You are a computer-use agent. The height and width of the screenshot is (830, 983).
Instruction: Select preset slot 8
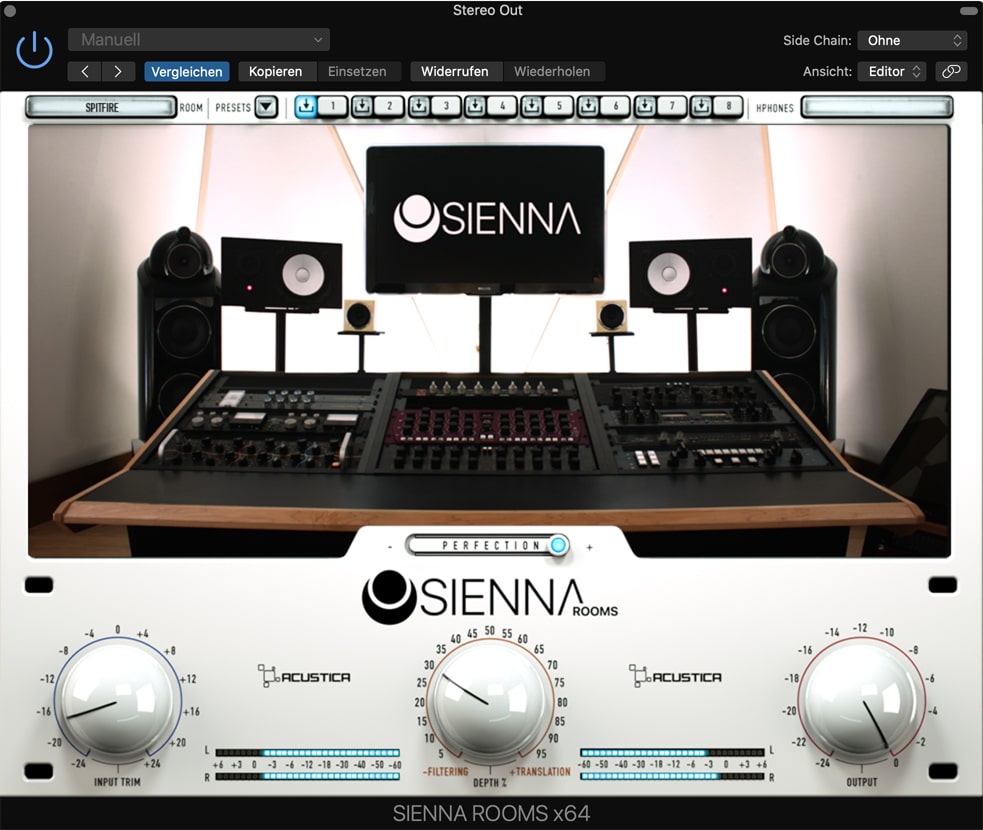click(728, 107)
